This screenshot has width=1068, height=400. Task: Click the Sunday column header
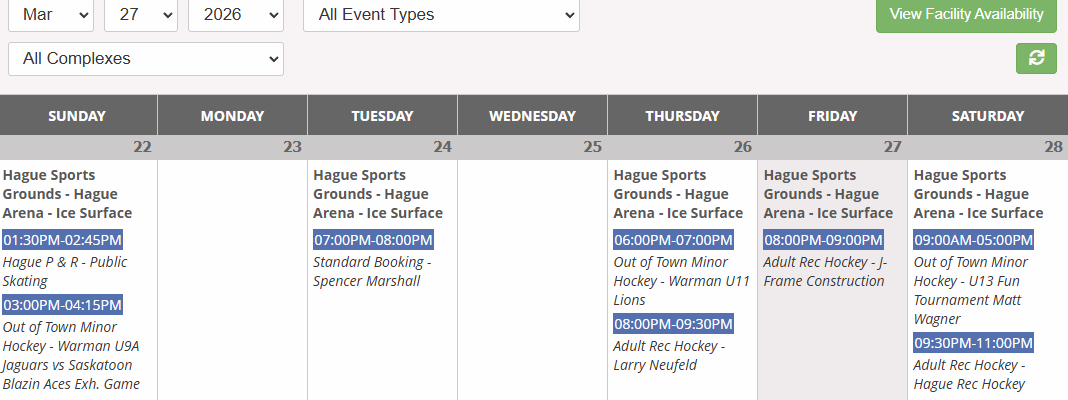coord(77,116)
